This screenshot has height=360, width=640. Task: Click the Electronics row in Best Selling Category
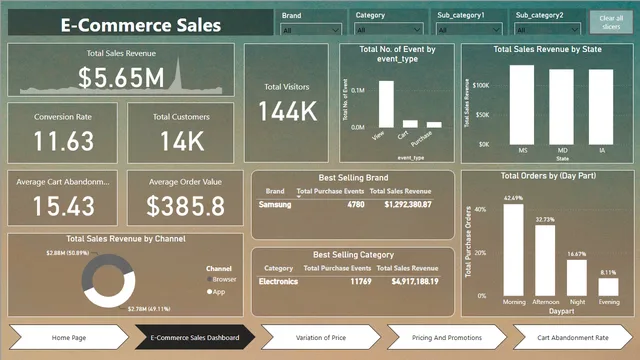click(x=349, y=281)
